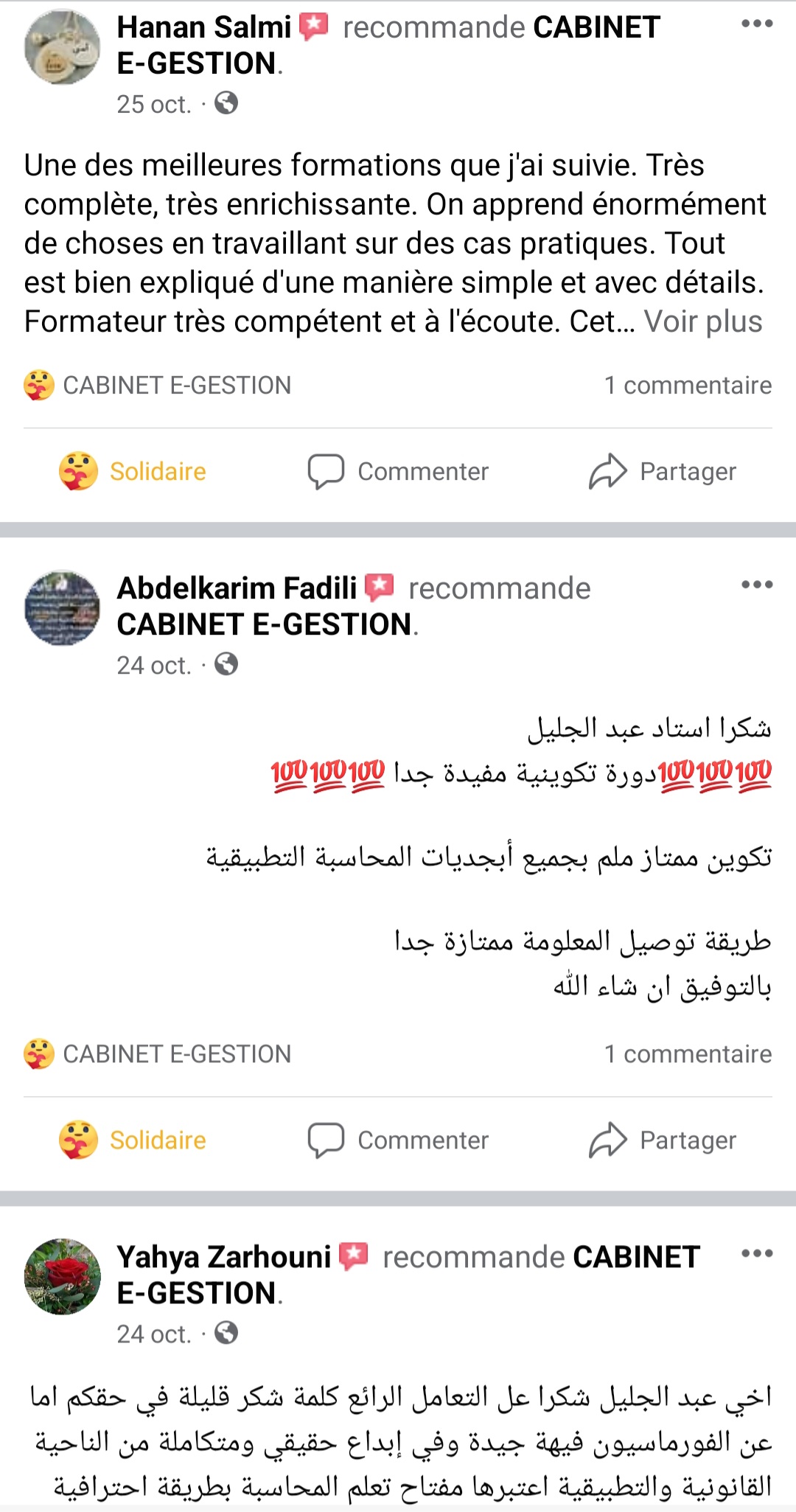Viewport: 796px width, 1512px height.
Task: View 1 commentaire on Hanan Salmi's post
Action: 688,385
